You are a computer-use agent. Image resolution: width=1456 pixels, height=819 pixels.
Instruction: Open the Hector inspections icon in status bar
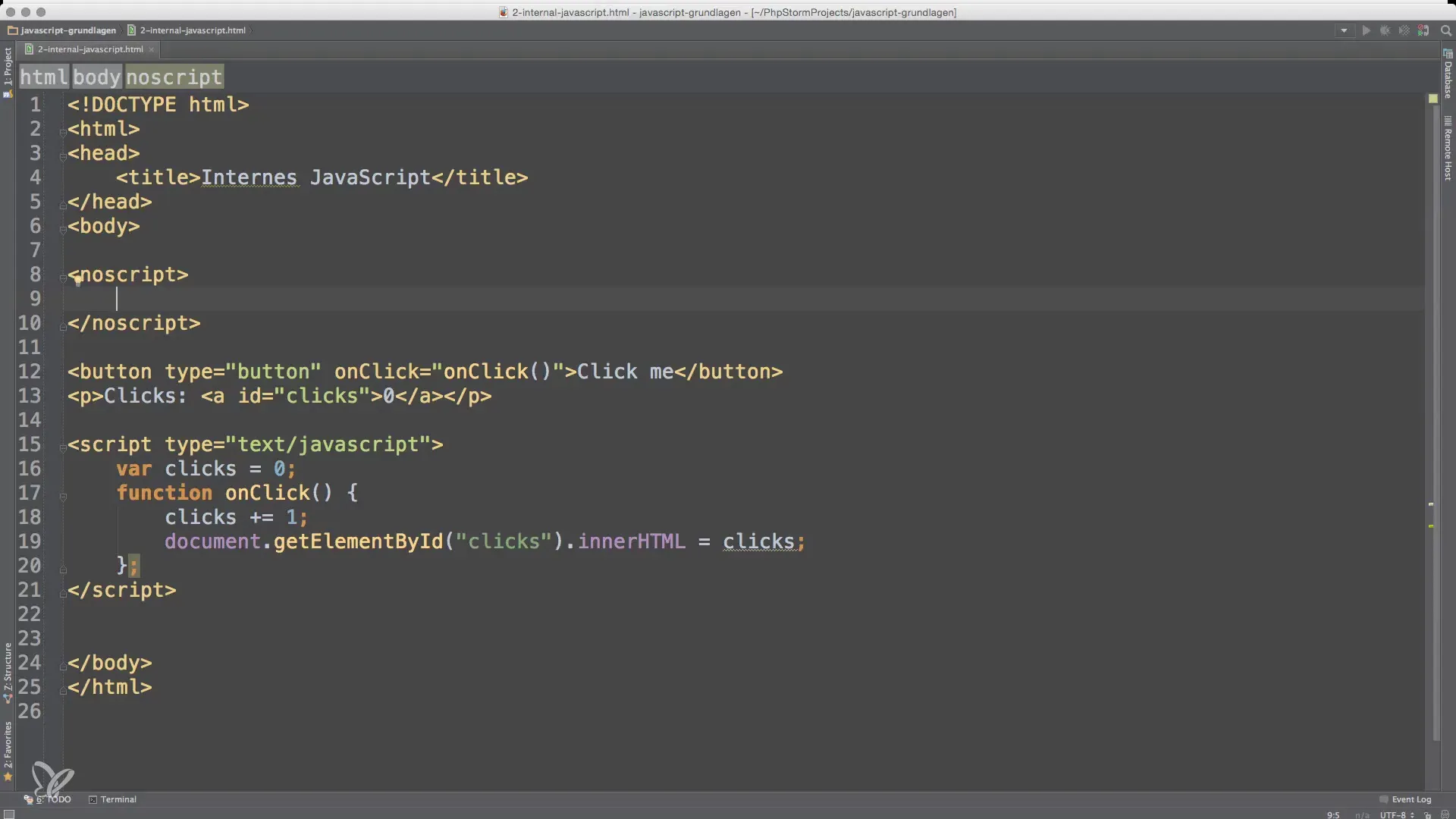1445,815
